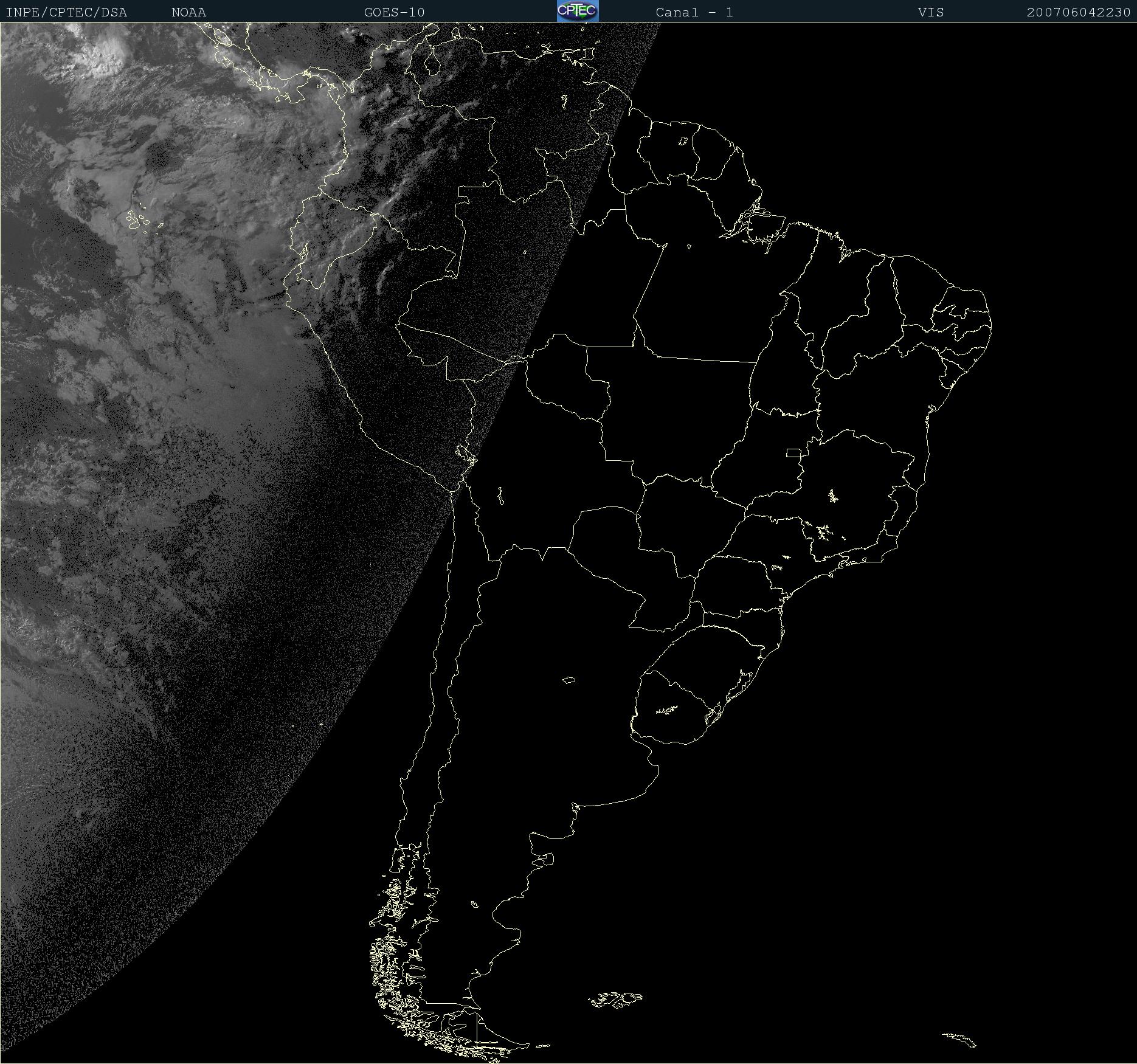Select the NOAA label in header

tap(188, 12)
